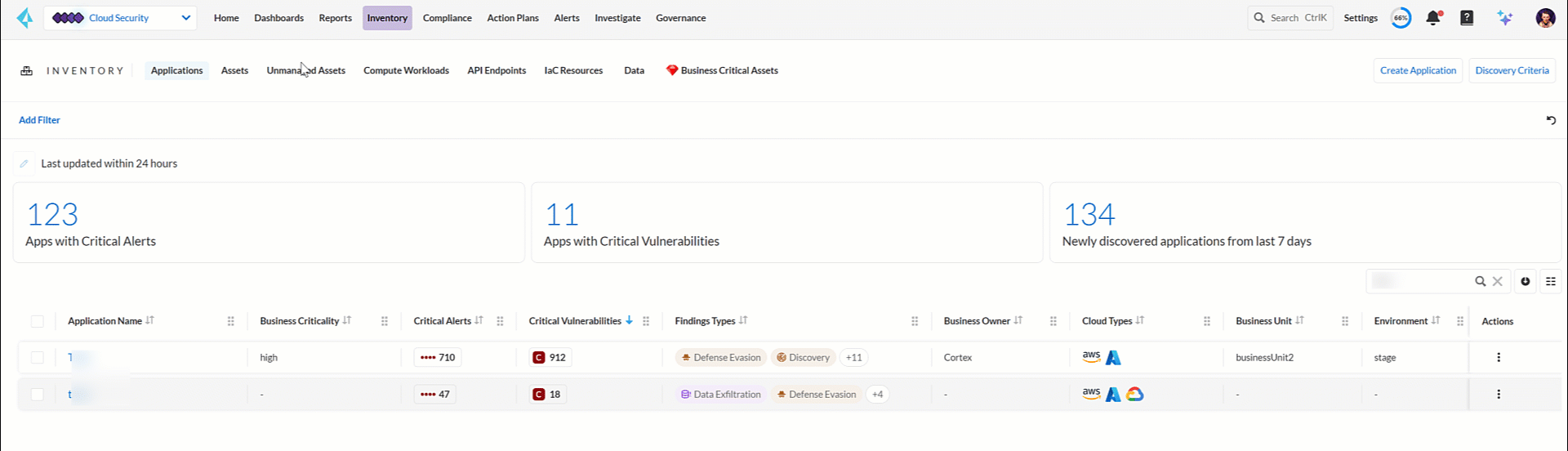Open actions menu for the 47 alerts row
1568x451 pixels.
pos(1499,394)
